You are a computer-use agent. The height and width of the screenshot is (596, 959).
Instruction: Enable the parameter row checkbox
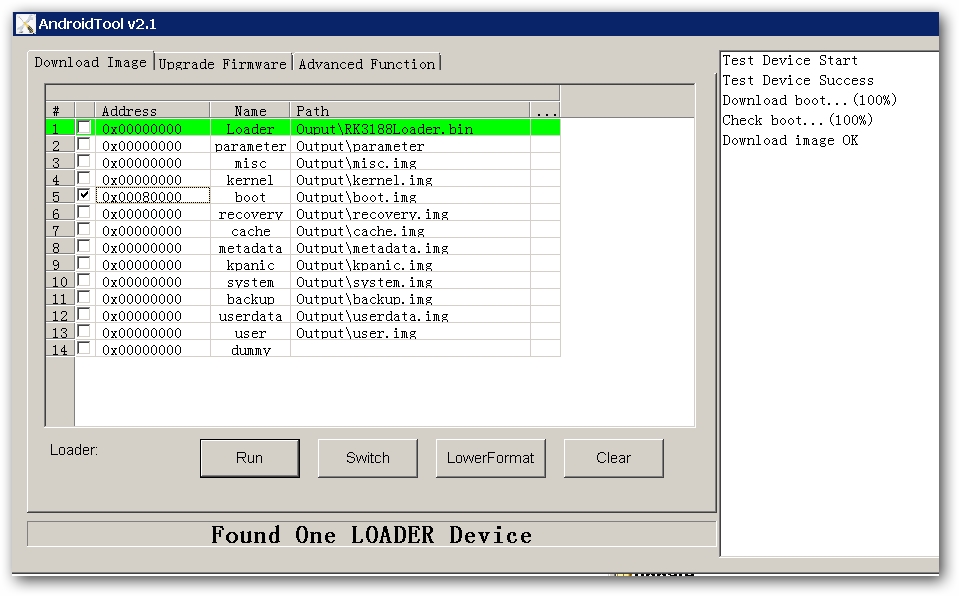pyautogui.click(x=84, y=144)
